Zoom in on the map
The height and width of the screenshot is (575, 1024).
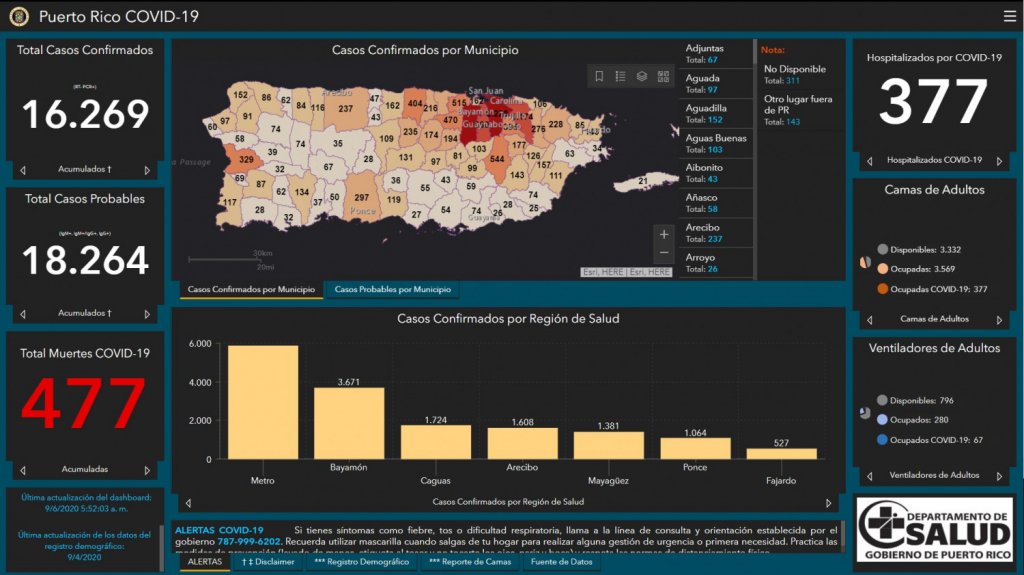[662, 234]
